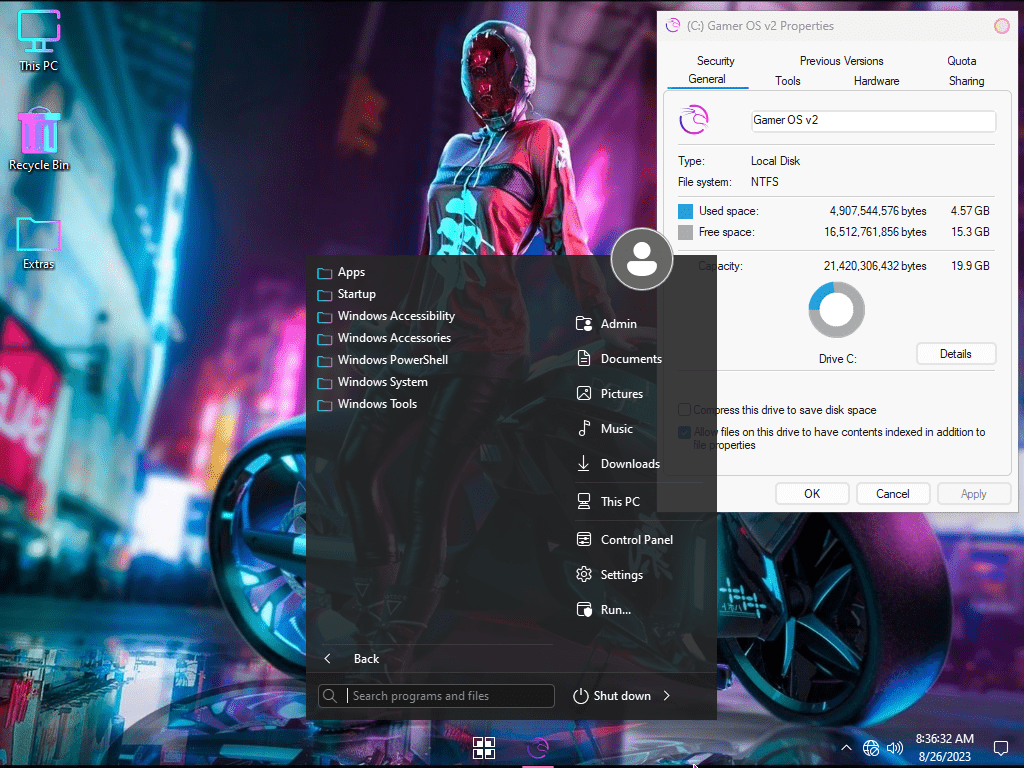Image resolution: width=1024 pixels, height=768 pixels.
Task: Switch to Sharing tab
Action: pos(967,81)
